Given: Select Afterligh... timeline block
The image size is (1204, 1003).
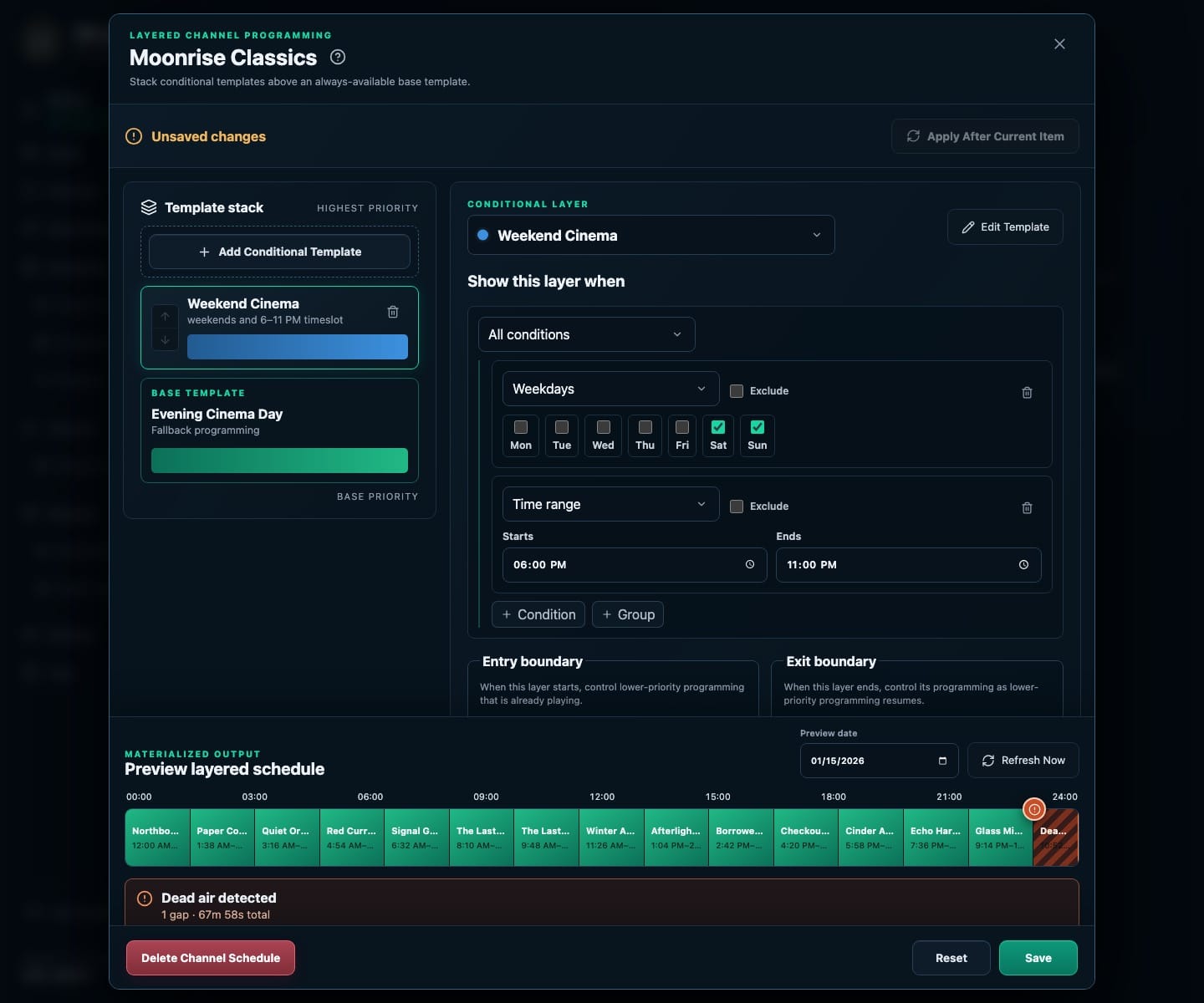Looking at the screenshot, I should pos(676,838).
